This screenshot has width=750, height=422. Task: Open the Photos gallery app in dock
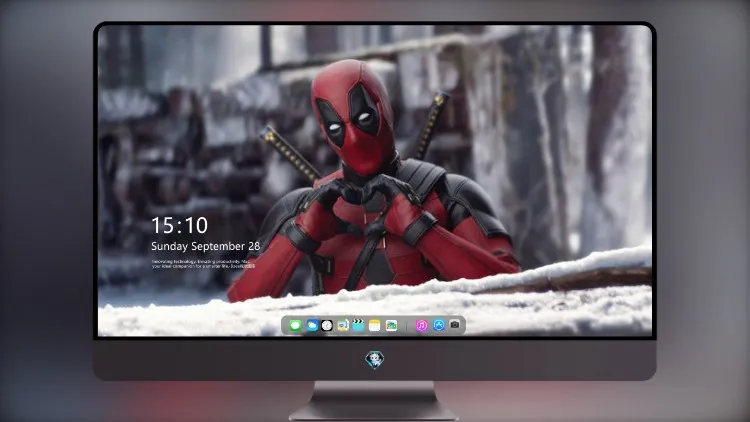coord(391,326)
